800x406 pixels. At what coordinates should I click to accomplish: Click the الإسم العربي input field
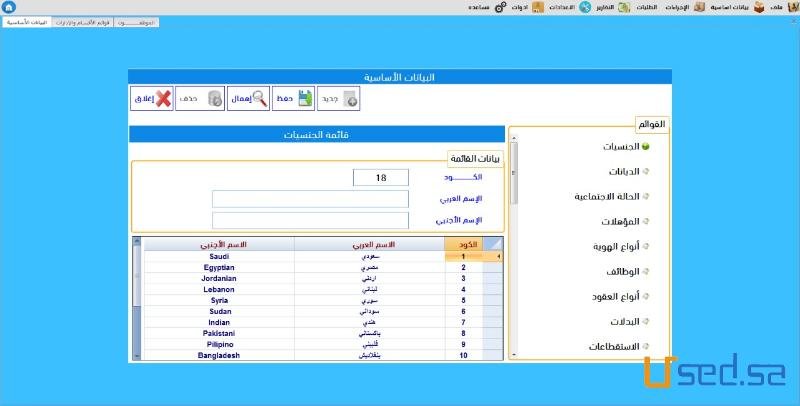310,199
